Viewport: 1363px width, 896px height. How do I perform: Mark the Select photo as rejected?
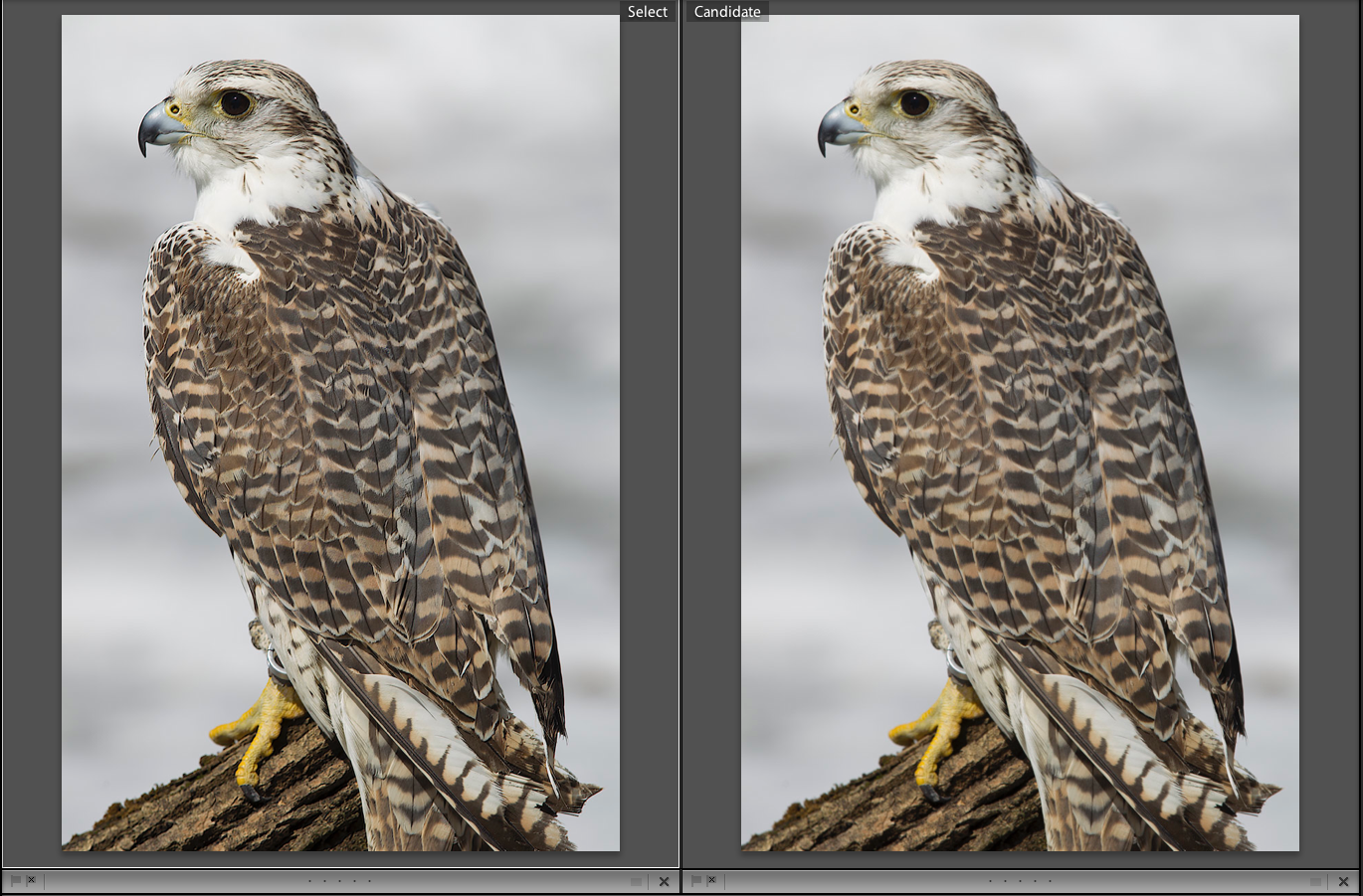tap(32, 881)
